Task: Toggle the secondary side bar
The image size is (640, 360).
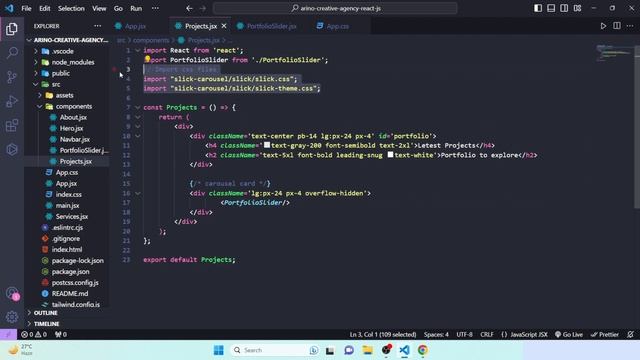Action: (564, 8)
